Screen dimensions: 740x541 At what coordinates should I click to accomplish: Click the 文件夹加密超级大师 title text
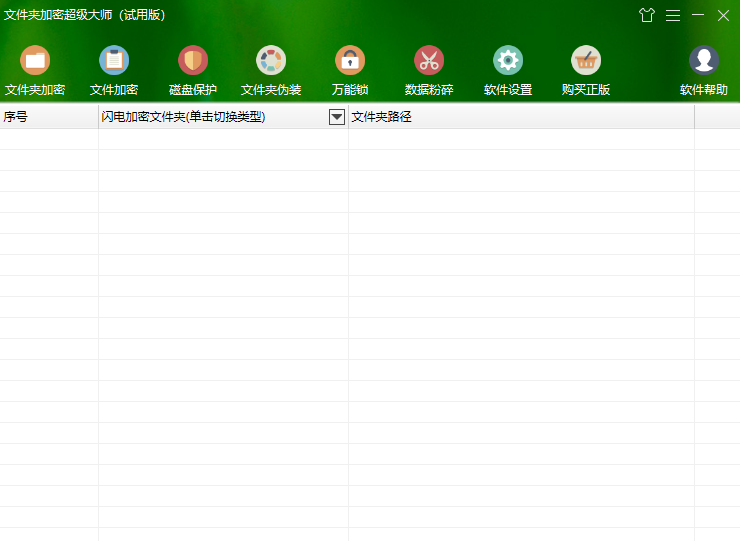pos(85,15)
